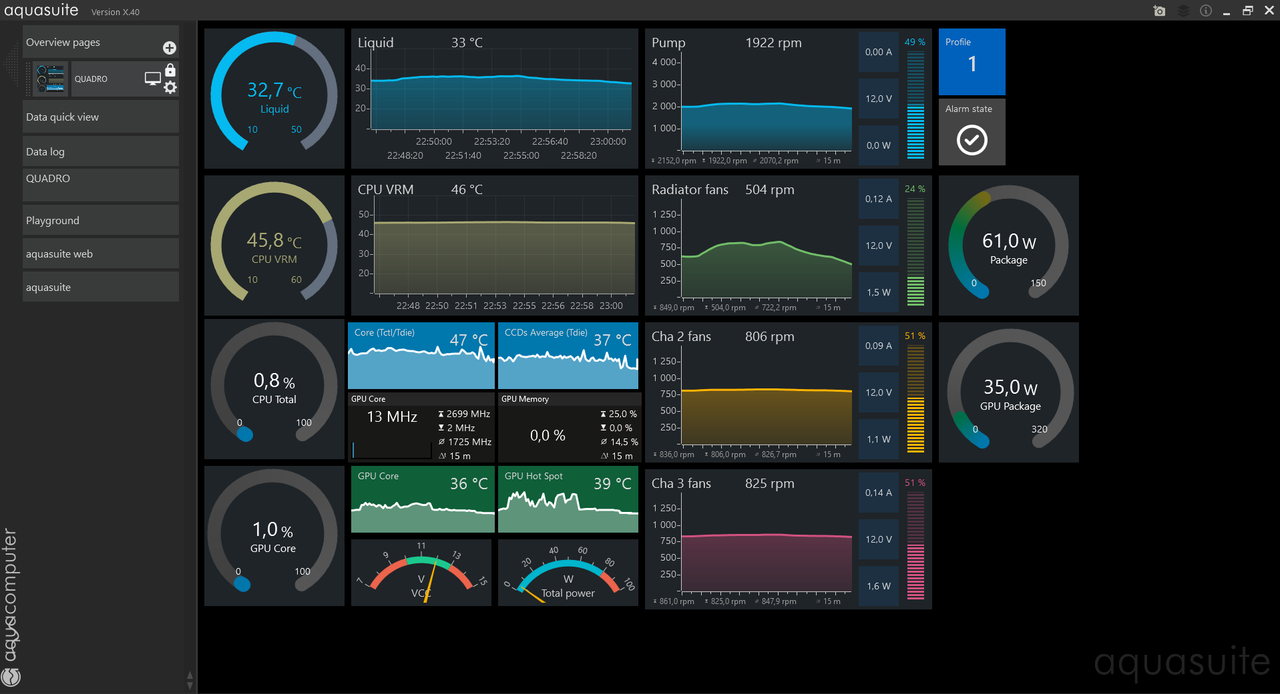Click the screenshot camera icon

point(1159,11)
